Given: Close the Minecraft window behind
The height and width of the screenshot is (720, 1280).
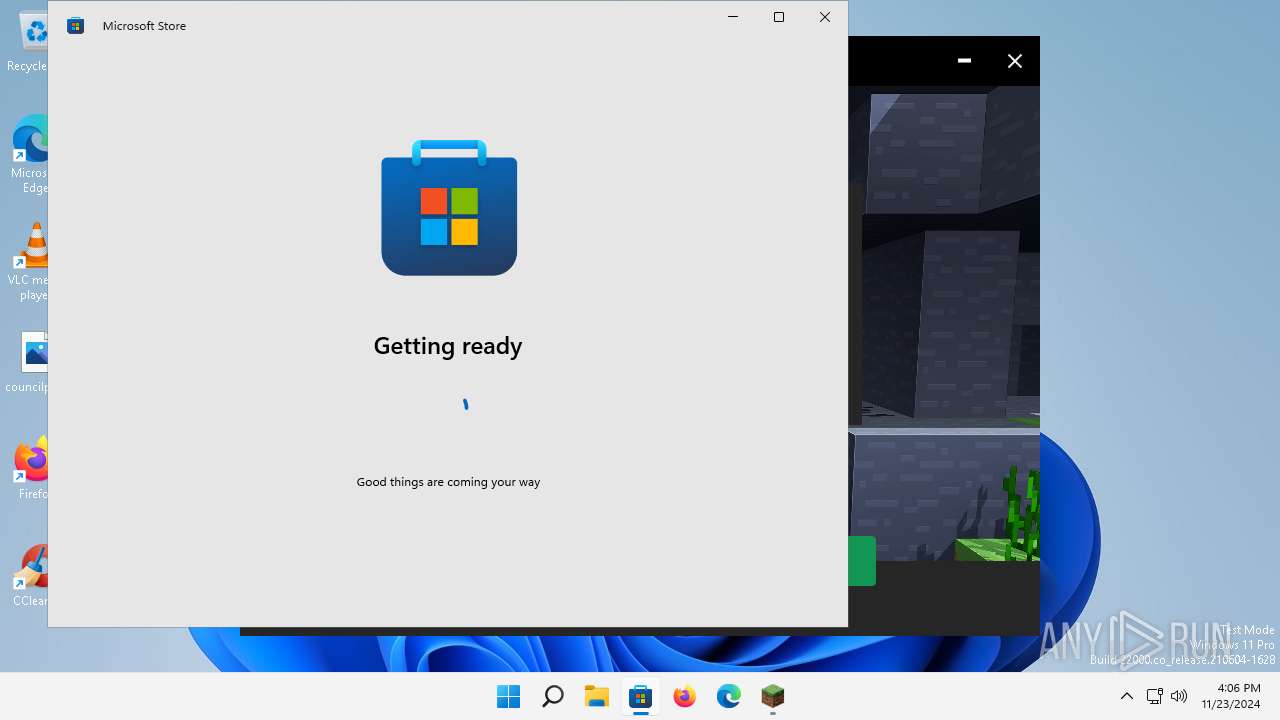Looking at the screenshot, I should click(x=1015, y=61).
